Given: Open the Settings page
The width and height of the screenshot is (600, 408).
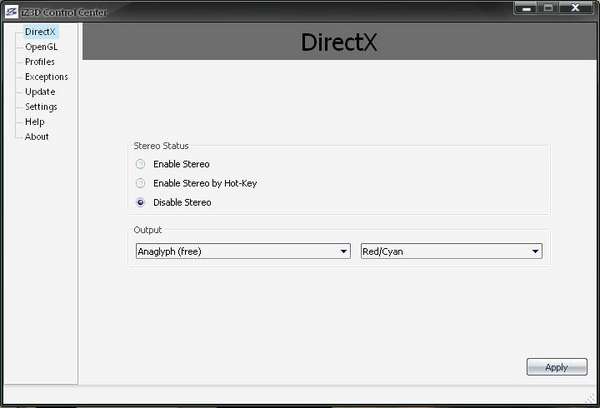Looking at the screenshot, I should 41,107.
